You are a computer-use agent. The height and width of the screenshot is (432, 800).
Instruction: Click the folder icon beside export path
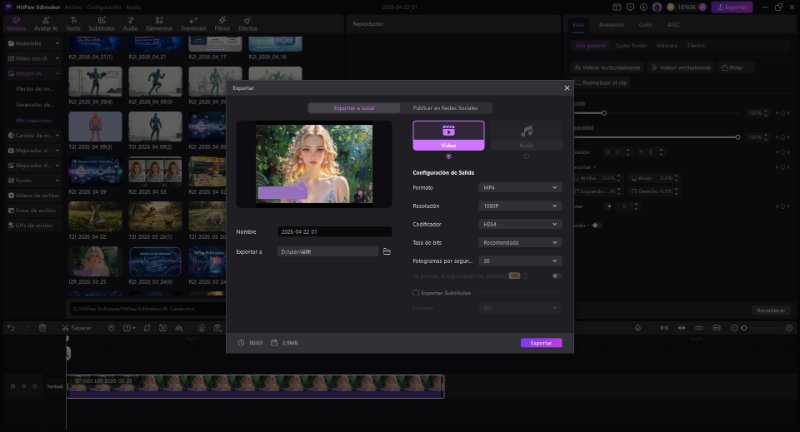click(387, 251)
